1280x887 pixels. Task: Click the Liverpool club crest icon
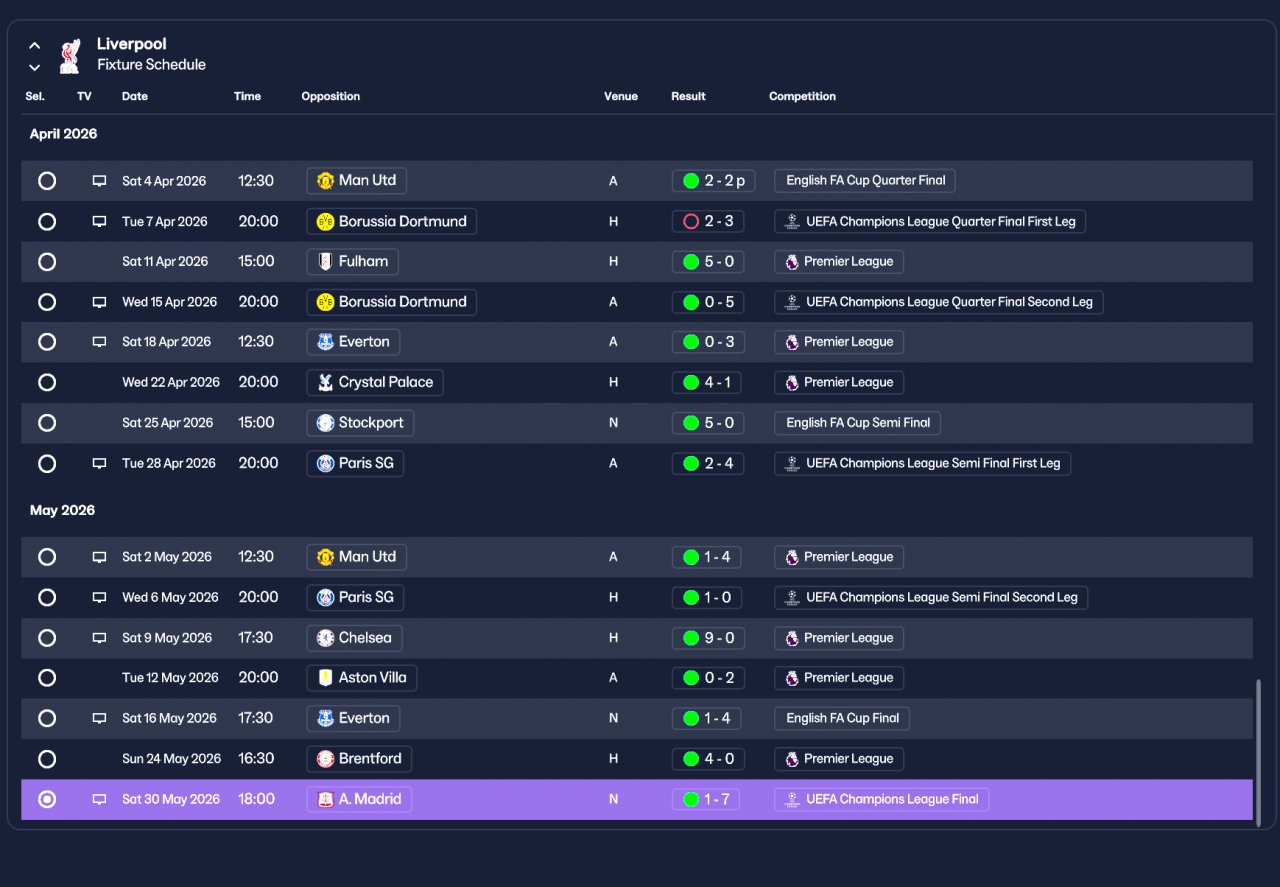(x=69, y=56)
